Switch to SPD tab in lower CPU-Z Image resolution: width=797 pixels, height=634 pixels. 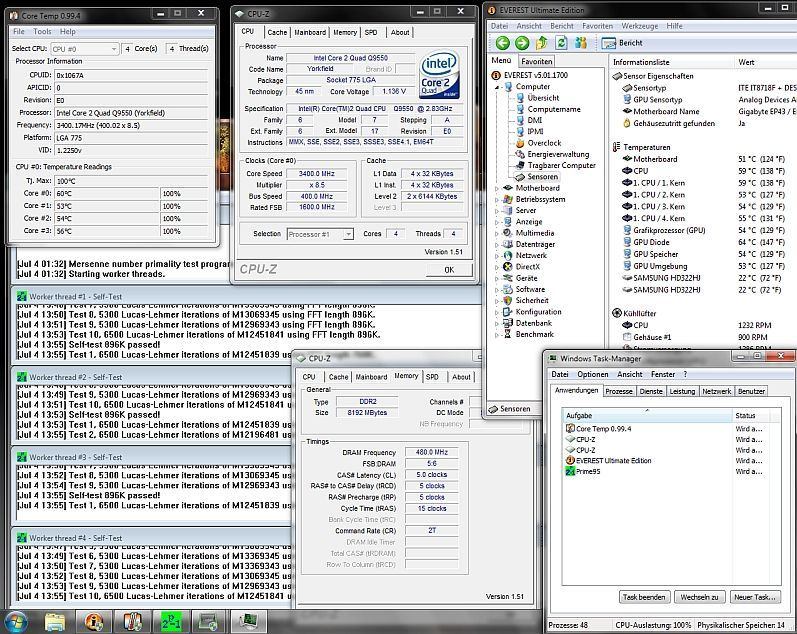pyautogui.click(x=433, y=377)
